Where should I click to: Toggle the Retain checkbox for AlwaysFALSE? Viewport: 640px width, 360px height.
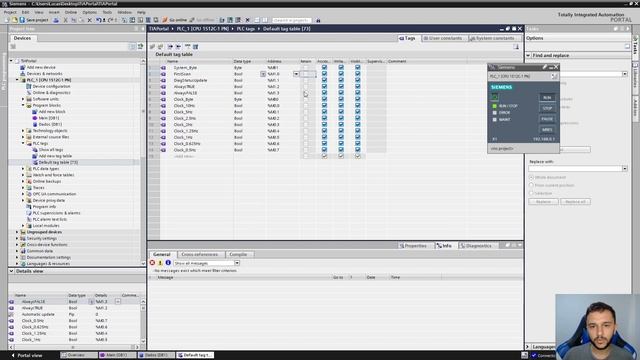tap(305, 93)
